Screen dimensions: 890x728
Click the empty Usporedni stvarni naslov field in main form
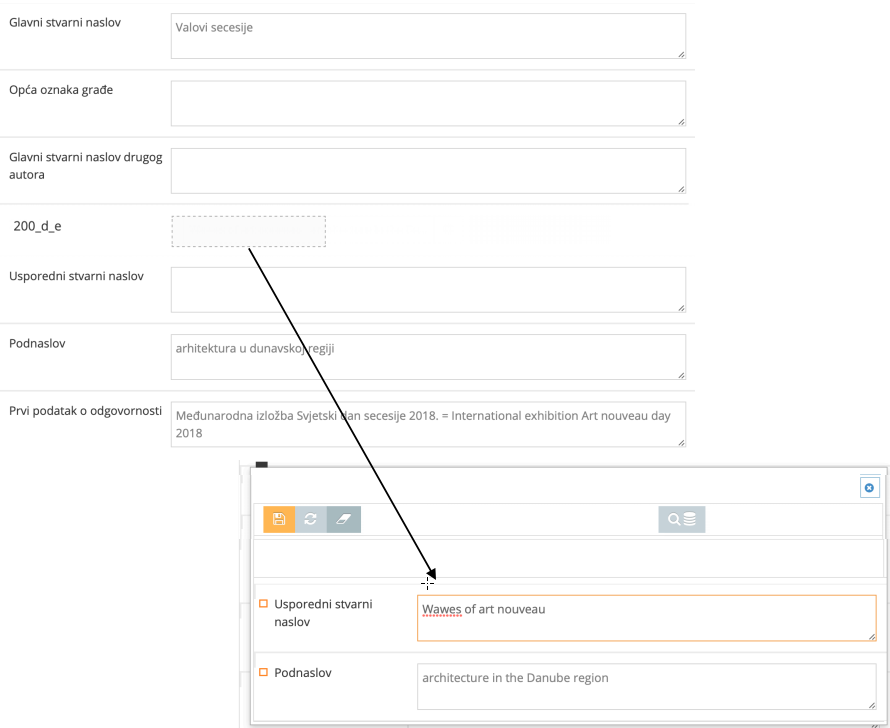pyautogui.click(x=428, y=289)
